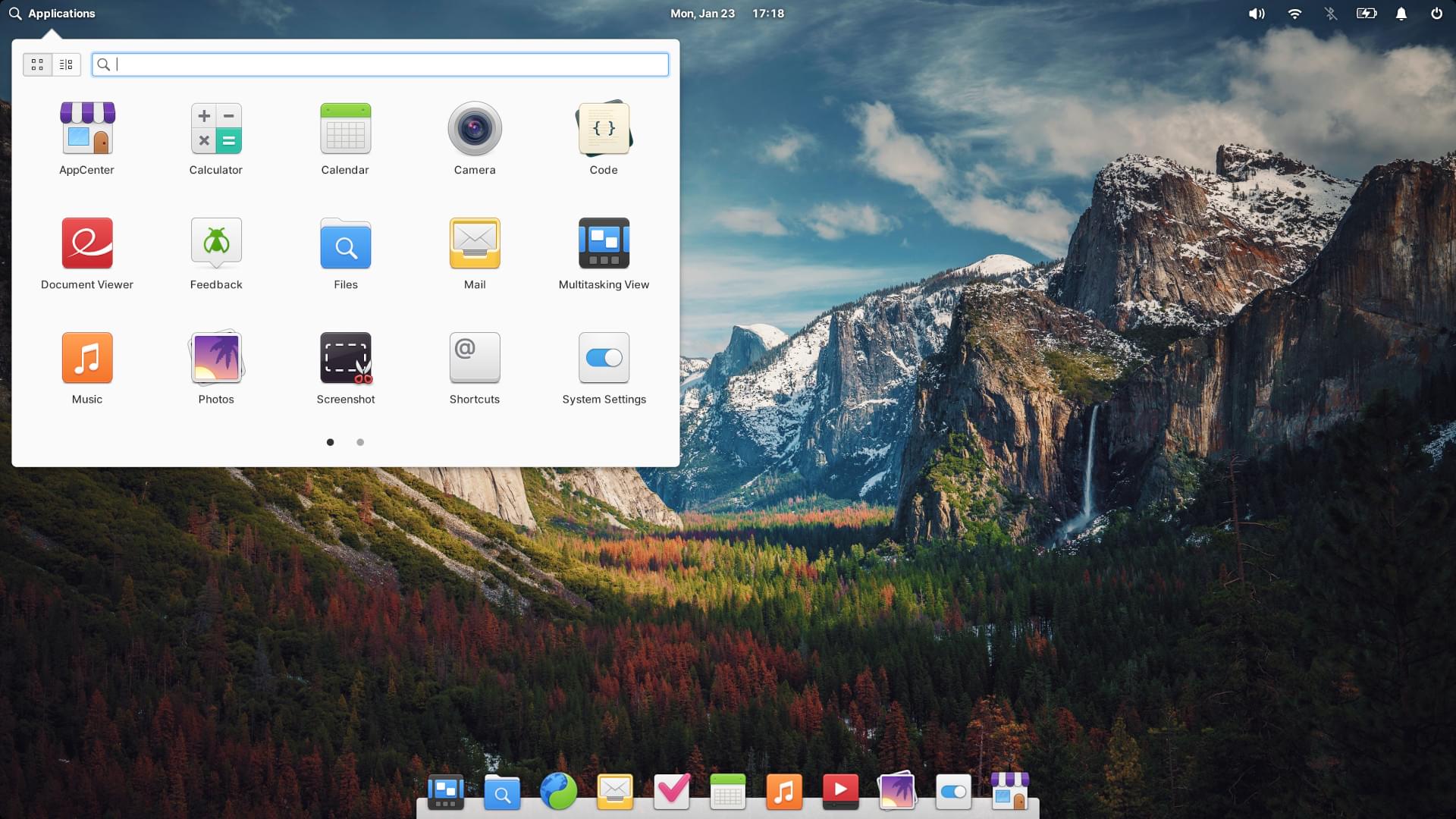Viewport: 1456px width, 819px height.
Task: Switch to second apps page dot
Action: [x=360, y=442]
